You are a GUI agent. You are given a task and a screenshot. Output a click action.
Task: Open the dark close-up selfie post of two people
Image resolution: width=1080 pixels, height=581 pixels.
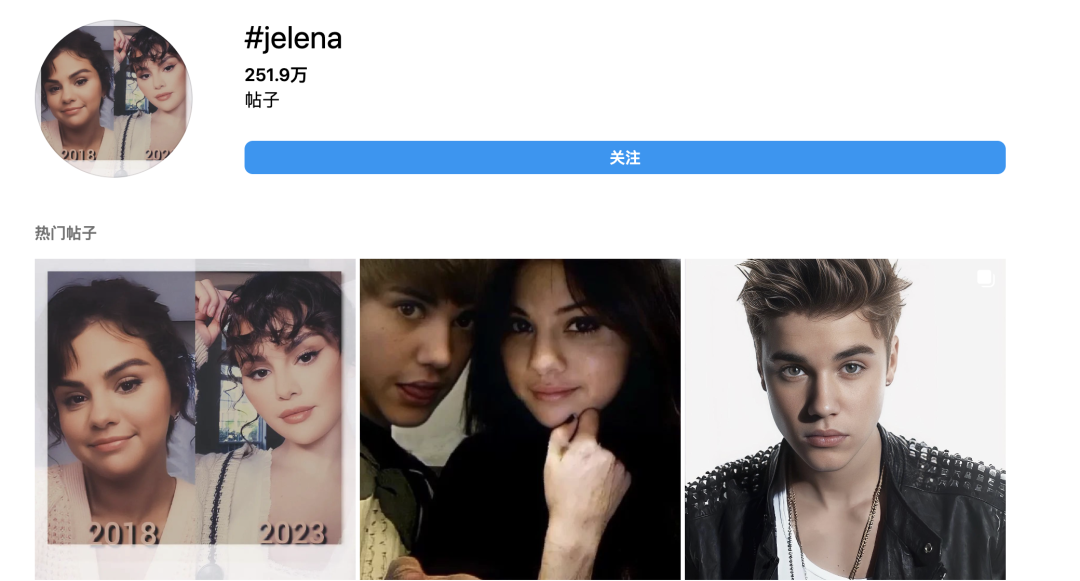coord(520,419)
